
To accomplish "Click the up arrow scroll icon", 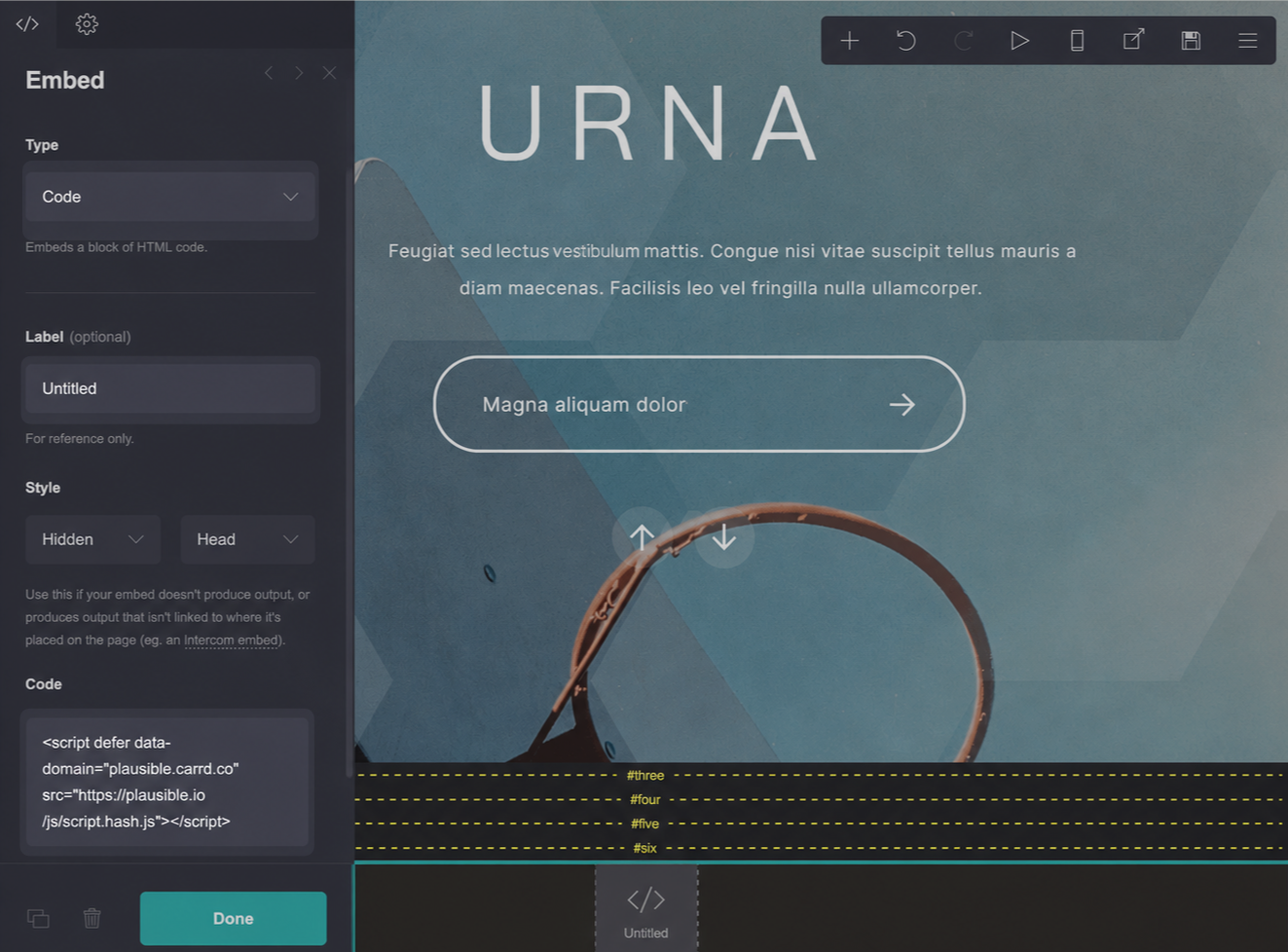I will click(x=642, y=537).
